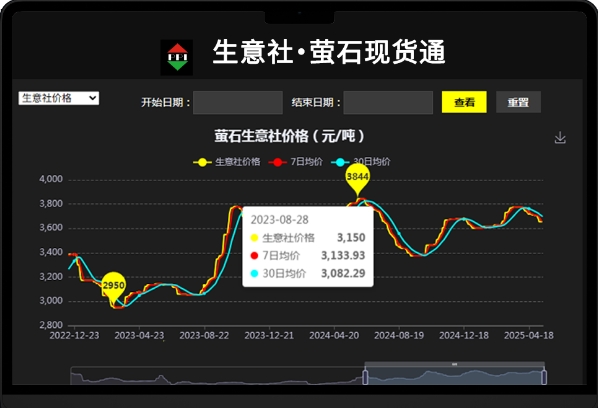Click the 2023-08-22 axis date label
Screen dimensions: 598x408
[x=204, y=336]
